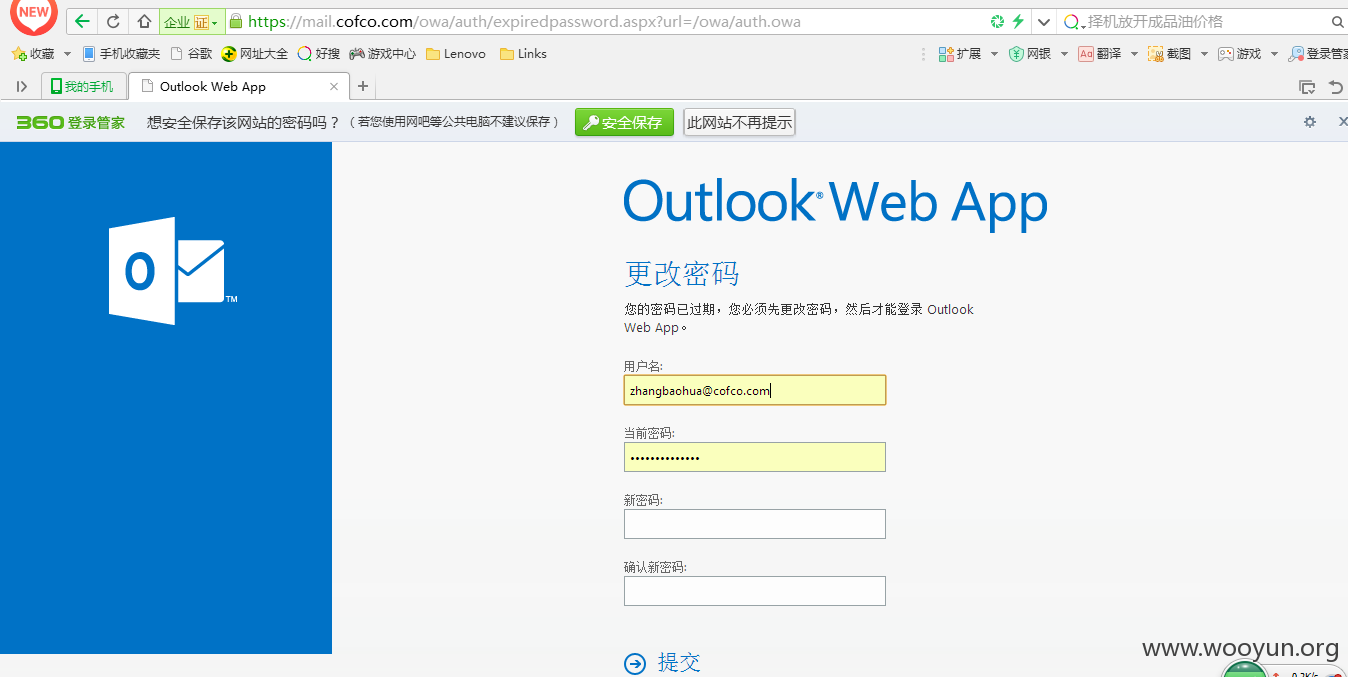Open a new tab with plus button
The image size is (1348, 677).
pos(363,87)
